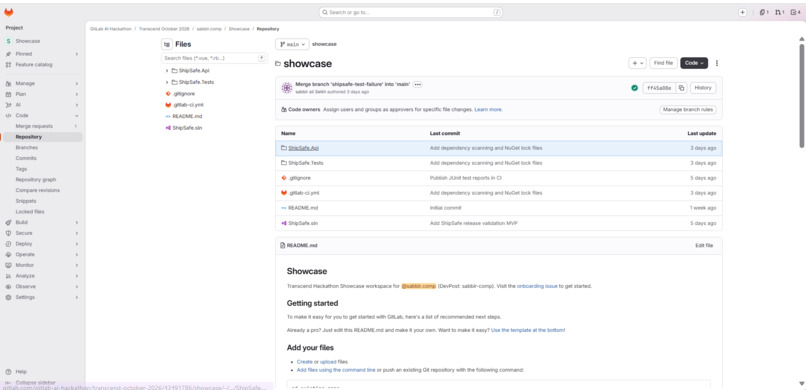Click the .gitlab-ci.yml icon in Files tree

coord(168,105)
